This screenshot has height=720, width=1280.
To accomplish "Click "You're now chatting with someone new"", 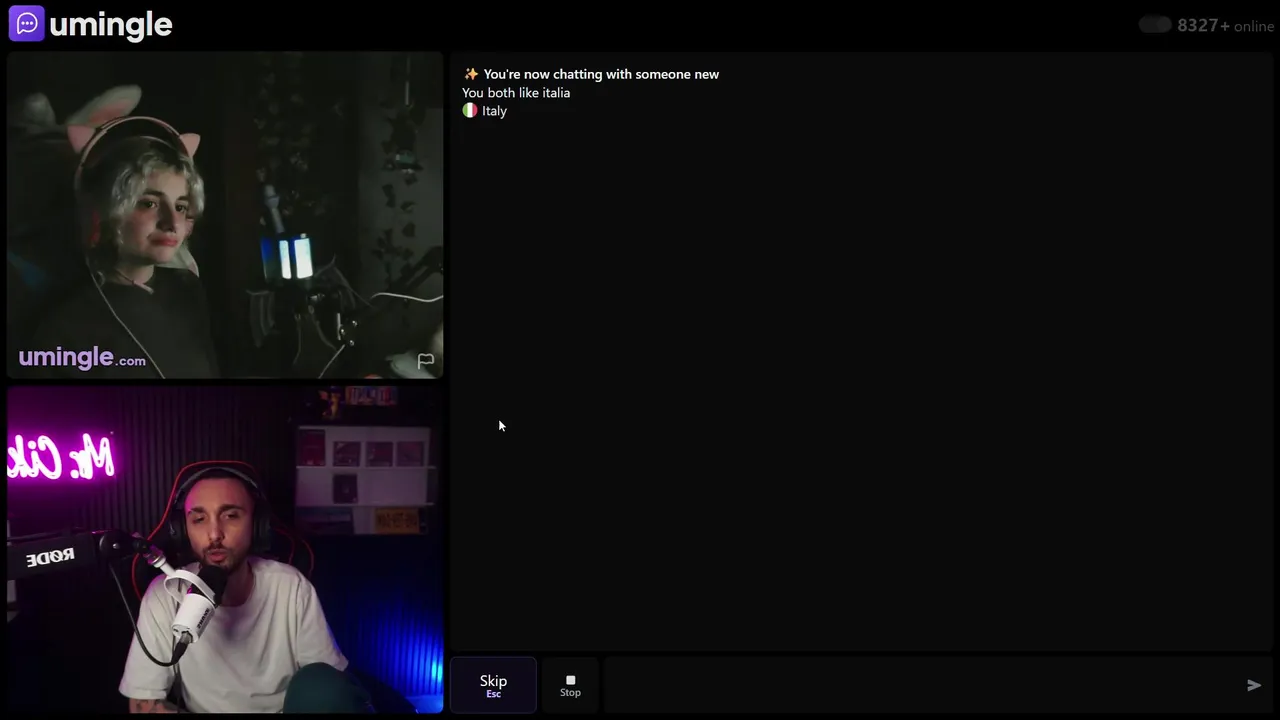I will click(601, 74).
